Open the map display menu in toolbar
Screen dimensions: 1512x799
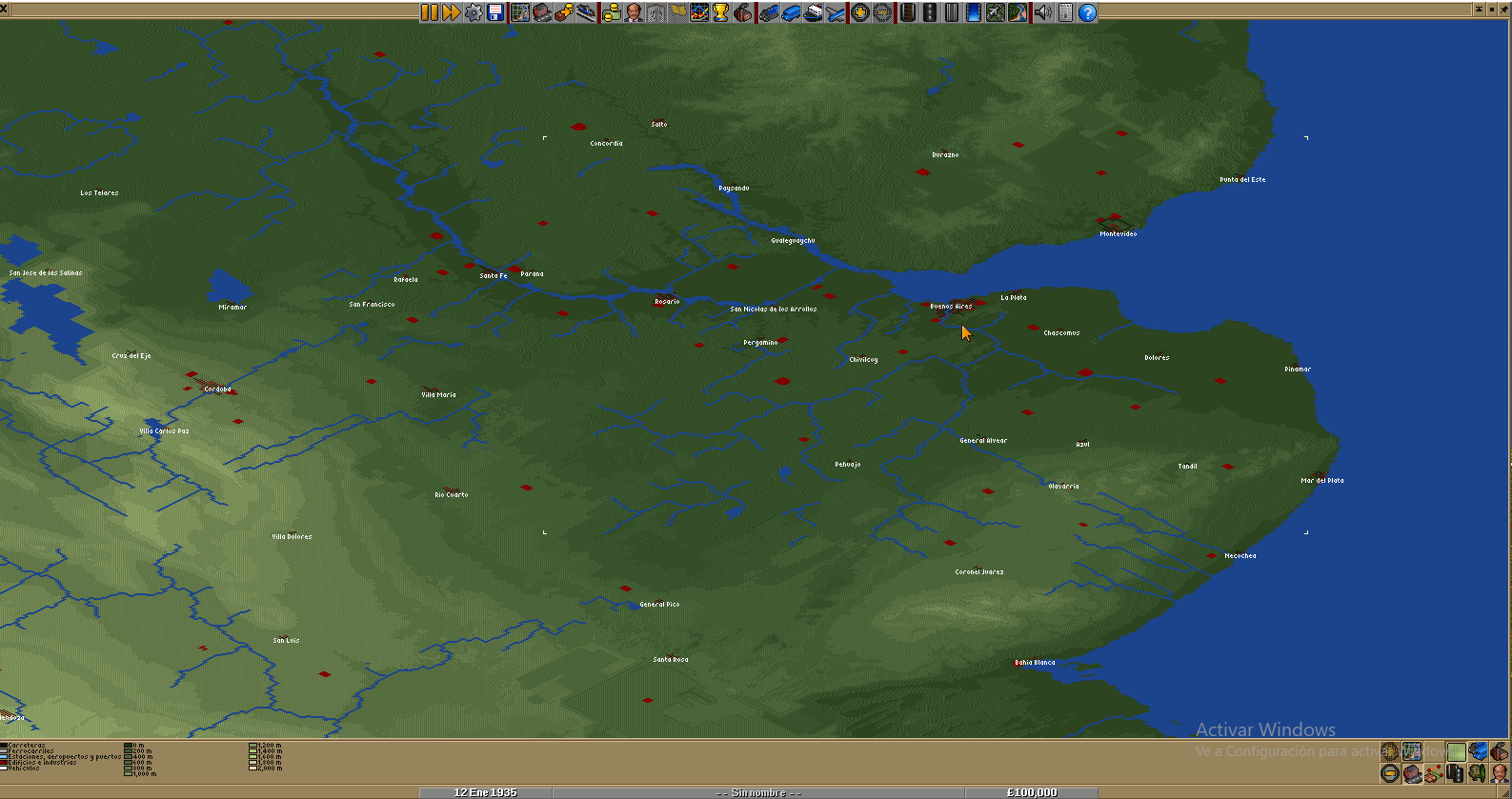[520, 12]
